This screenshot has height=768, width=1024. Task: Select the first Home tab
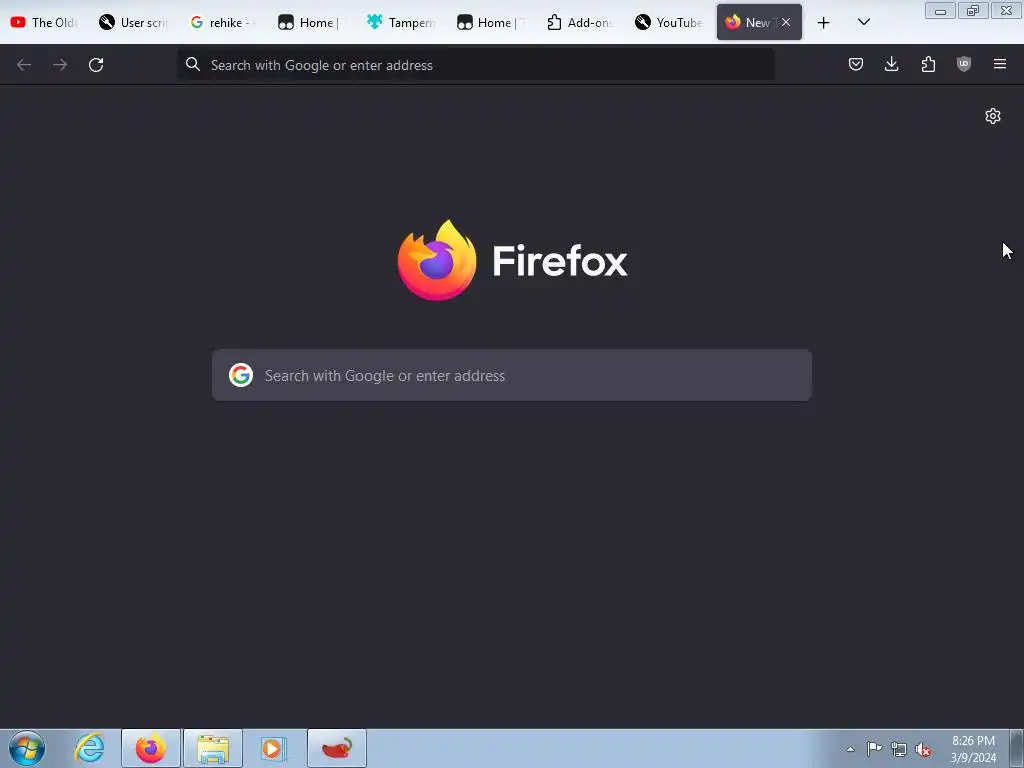coord(312,22)
